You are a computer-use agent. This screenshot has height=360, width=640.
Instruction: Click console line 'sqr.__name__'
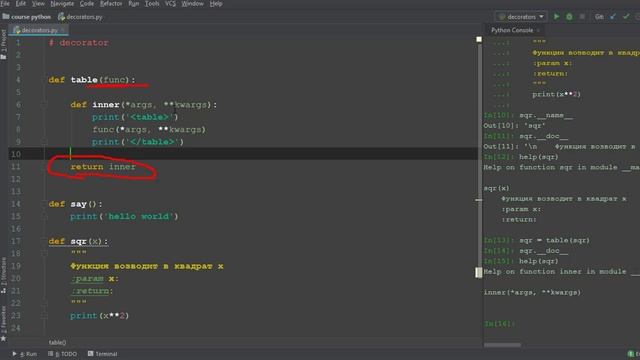coord(546,116)
